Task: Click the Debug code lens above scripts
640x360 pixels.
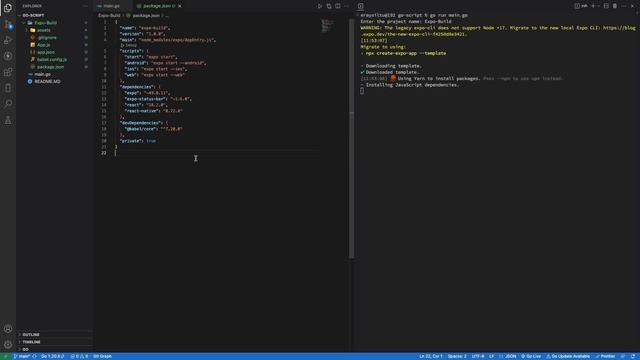Action: point(131,45)
